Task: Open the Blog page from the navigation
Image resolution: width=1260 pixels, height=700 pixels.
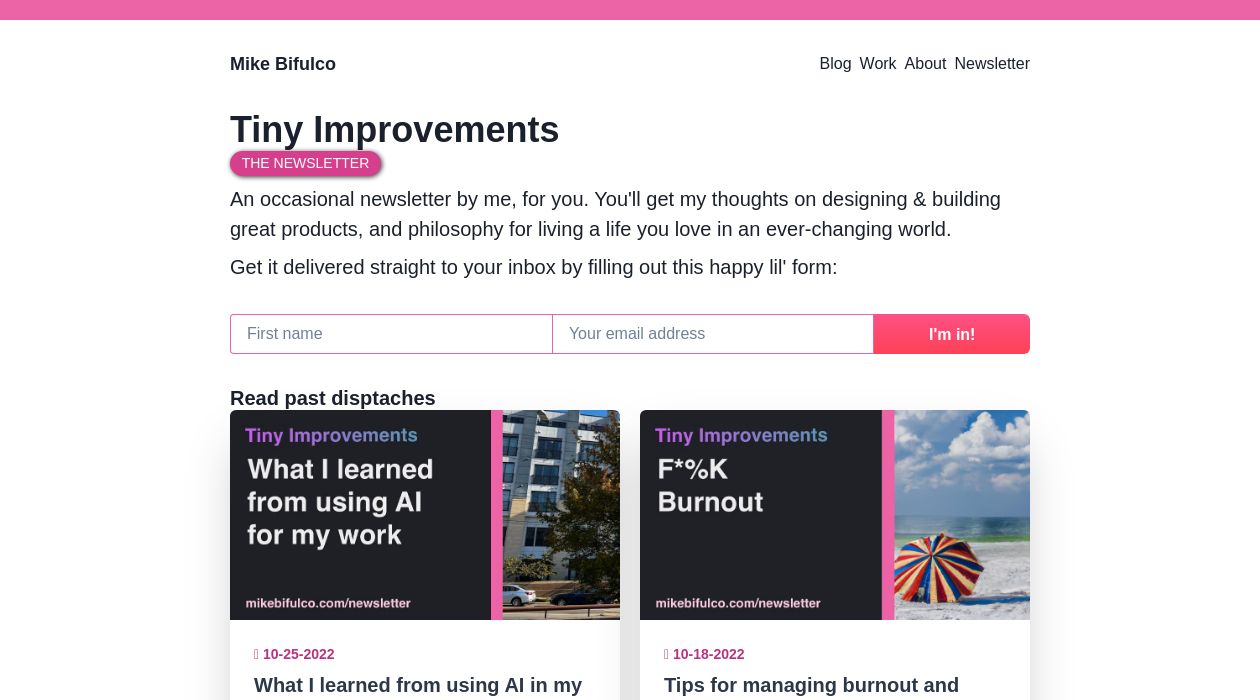Action: [x=835, y=63]
